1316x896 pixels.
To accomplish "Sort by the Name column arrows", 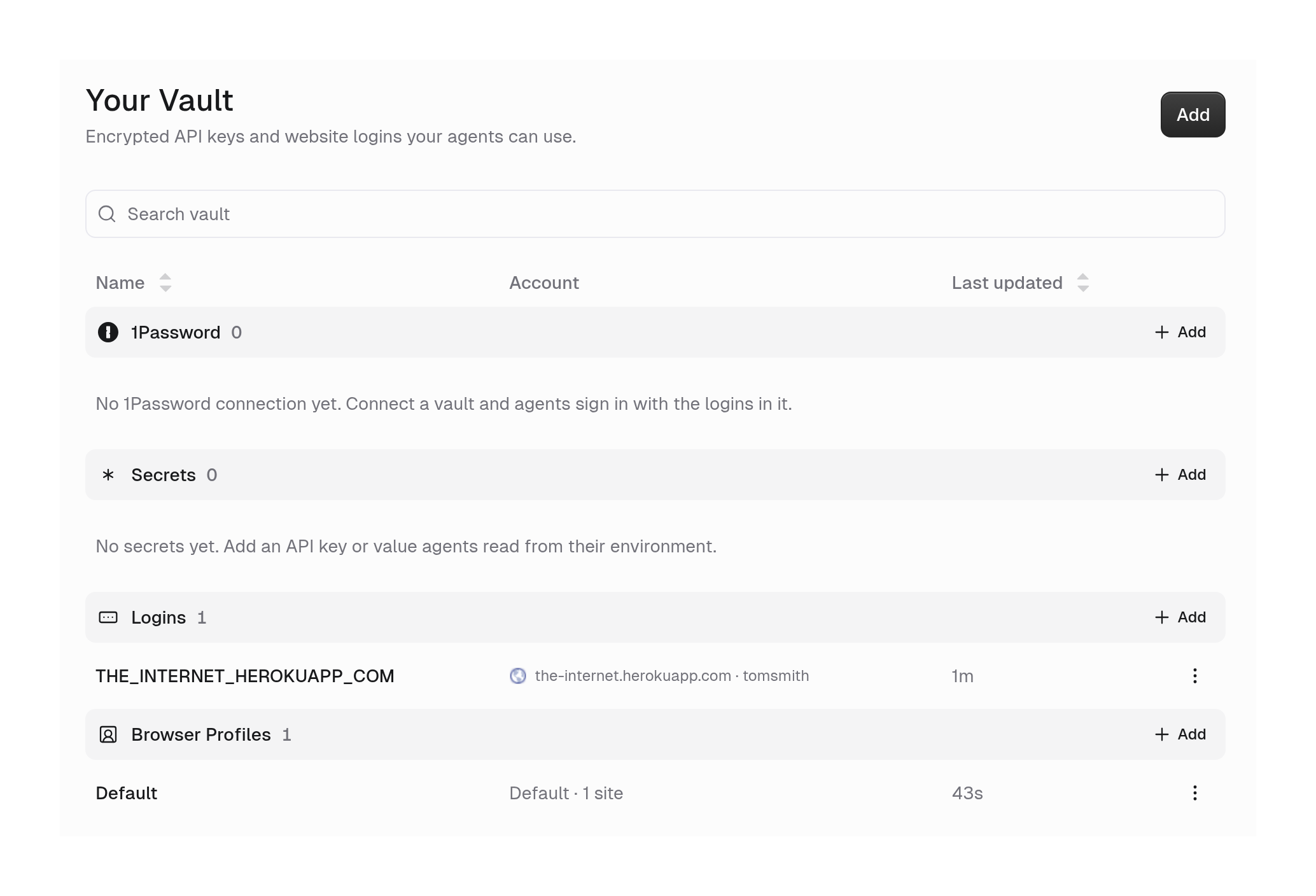I will coord(165,283).
